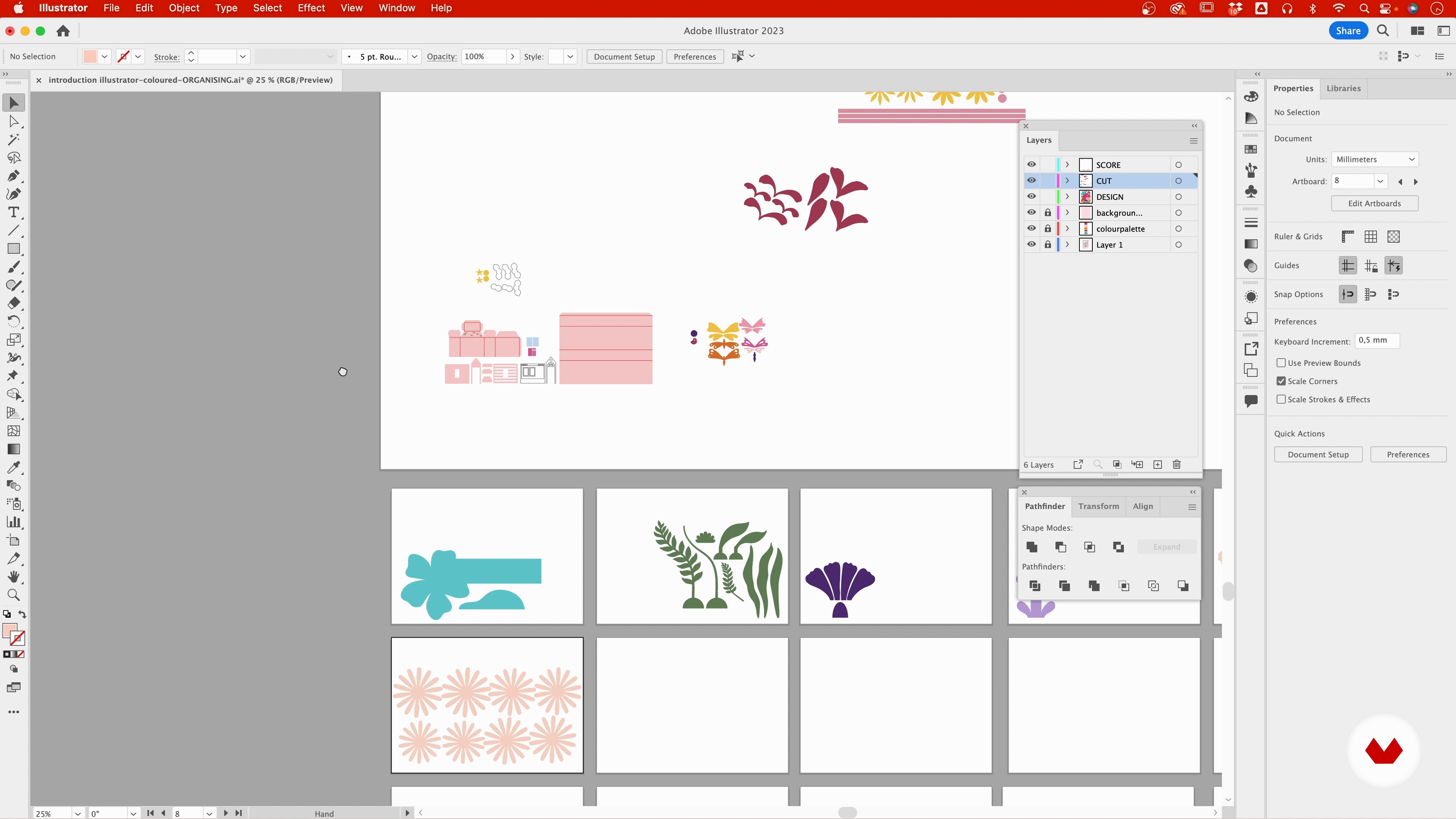Click the Unite shape mode icon
1456x819 pixels.
pyautogui.click(x=1031, y=546)
